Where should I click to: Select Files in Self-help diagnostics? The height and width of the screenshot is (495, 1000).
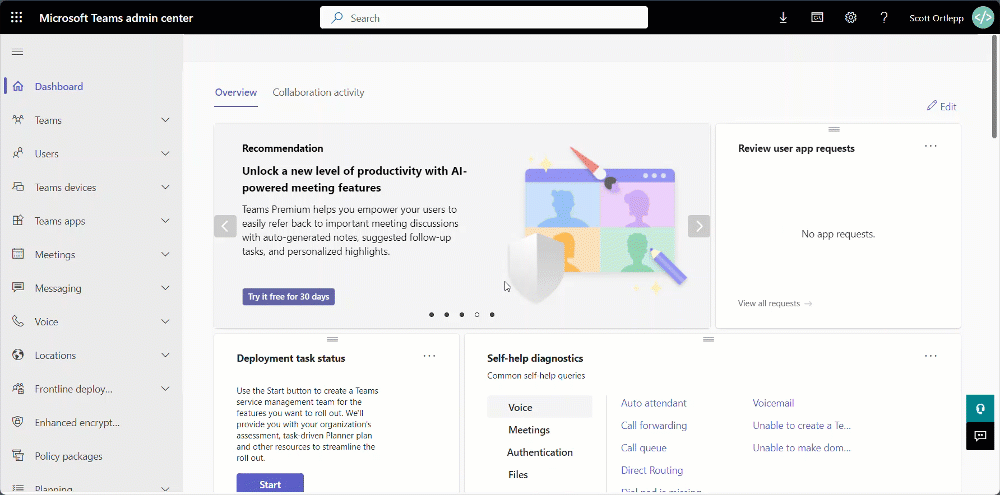click(x=518, y=475)
